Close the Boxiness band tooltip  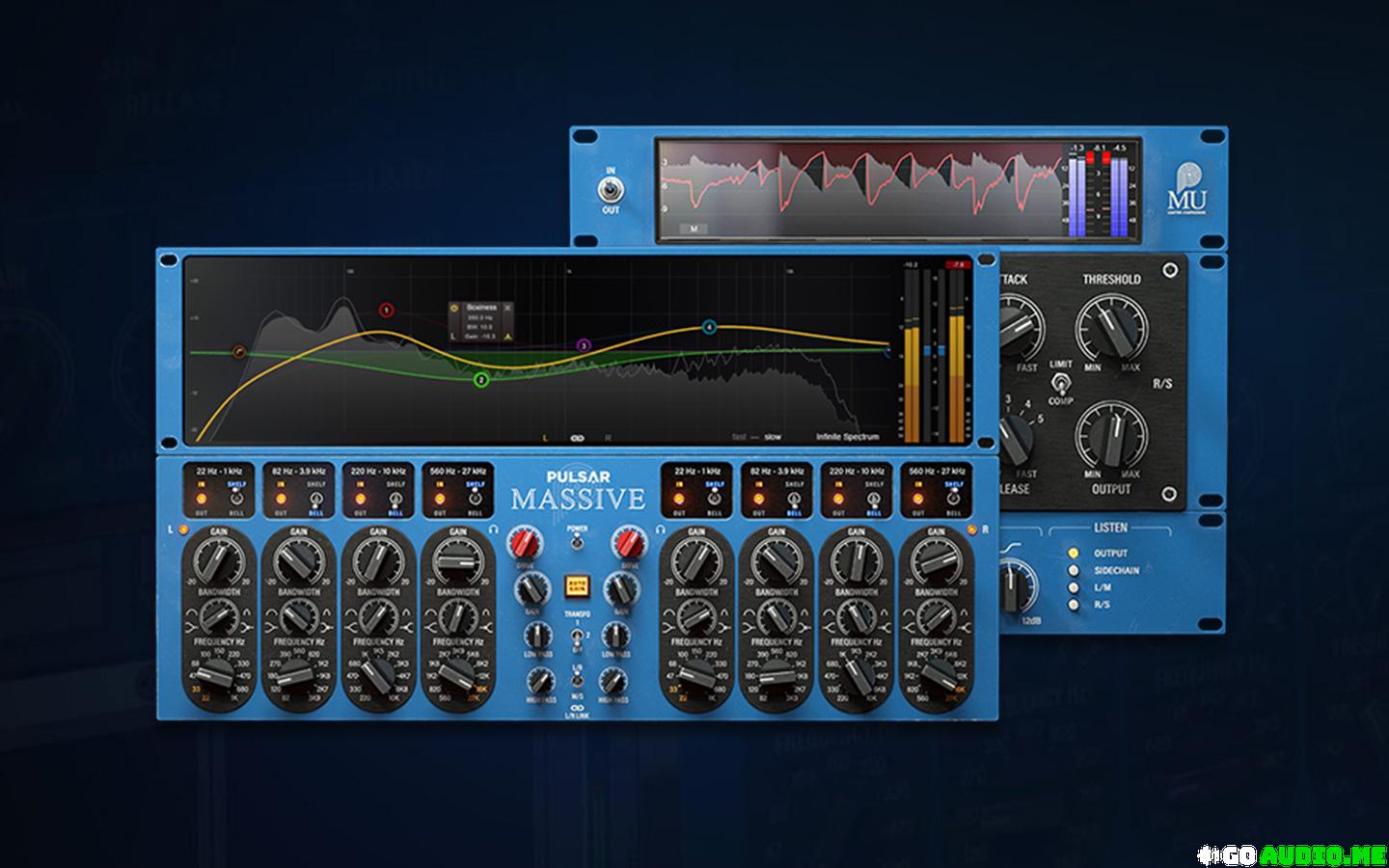click(507, 308)
